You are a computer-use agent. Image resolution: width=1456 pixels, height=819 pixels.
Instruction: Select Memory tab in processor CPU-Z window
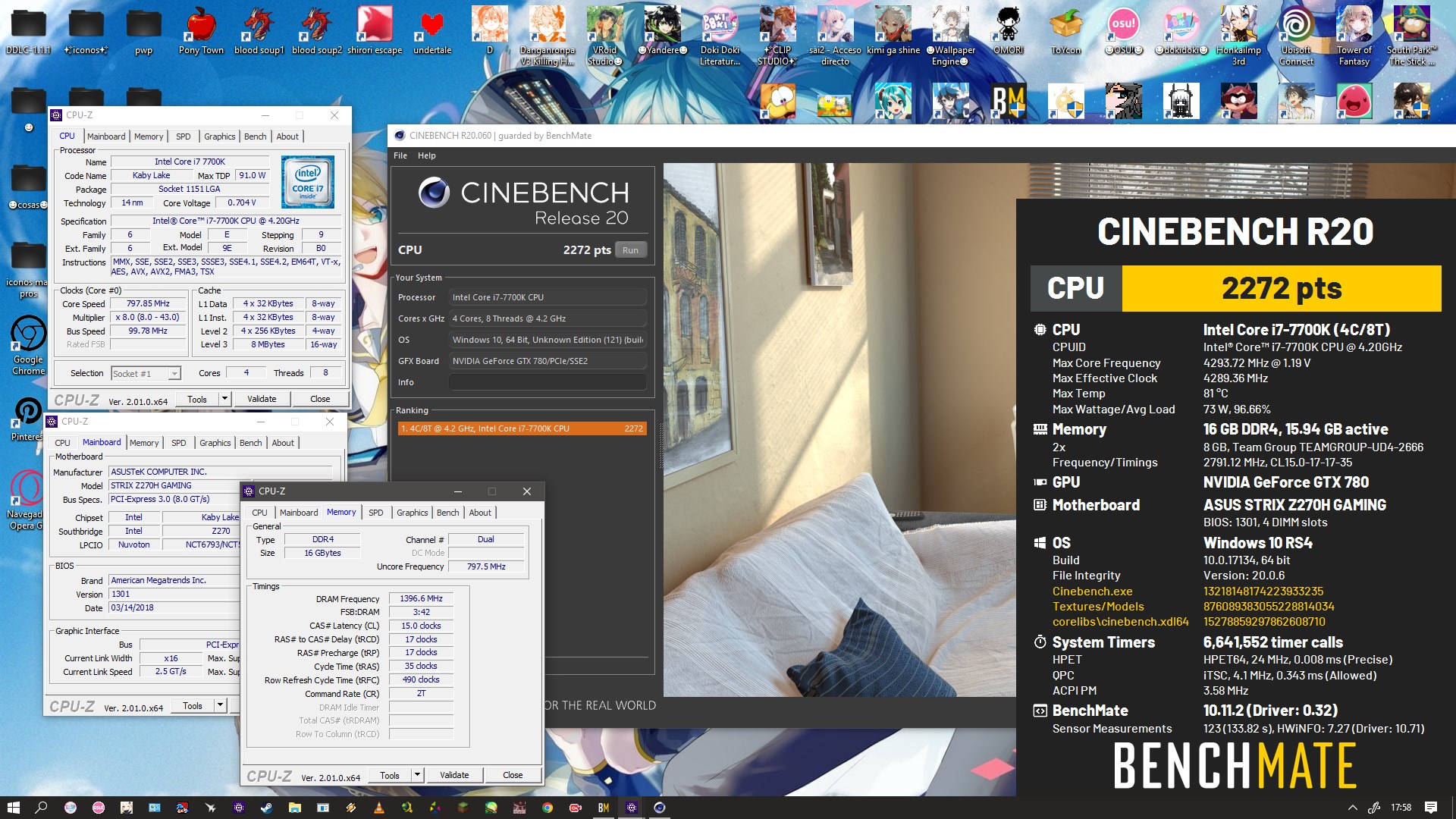point(149,136)
